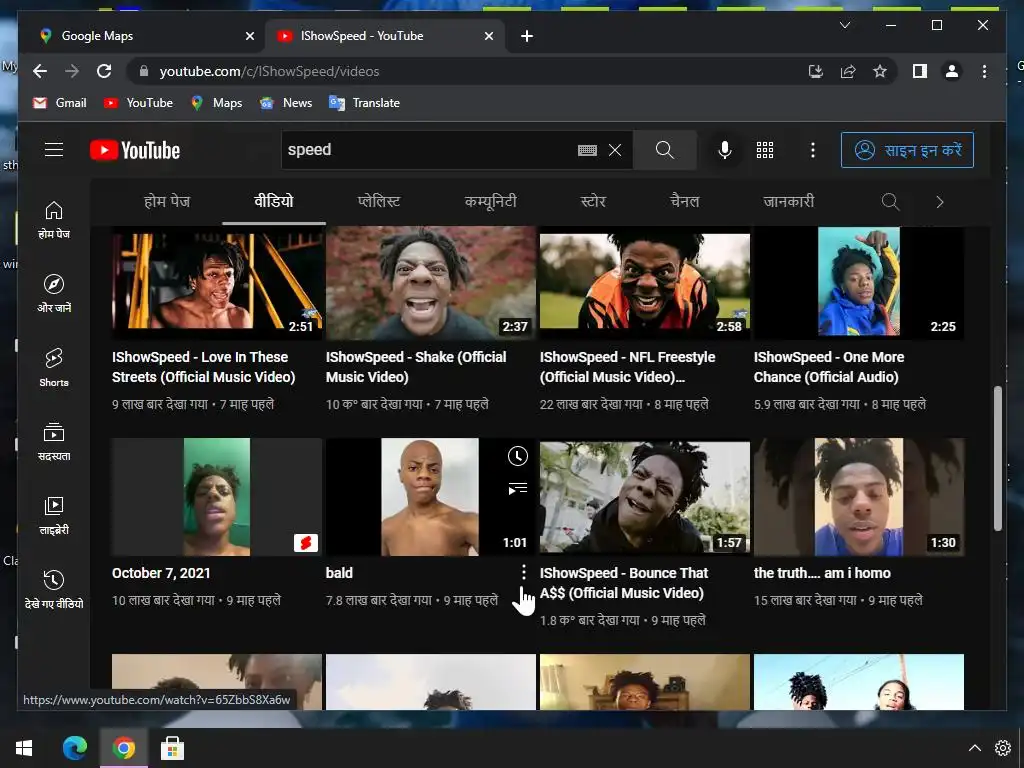Open the News bookmark
The image size is (1024, 768).
286,103
